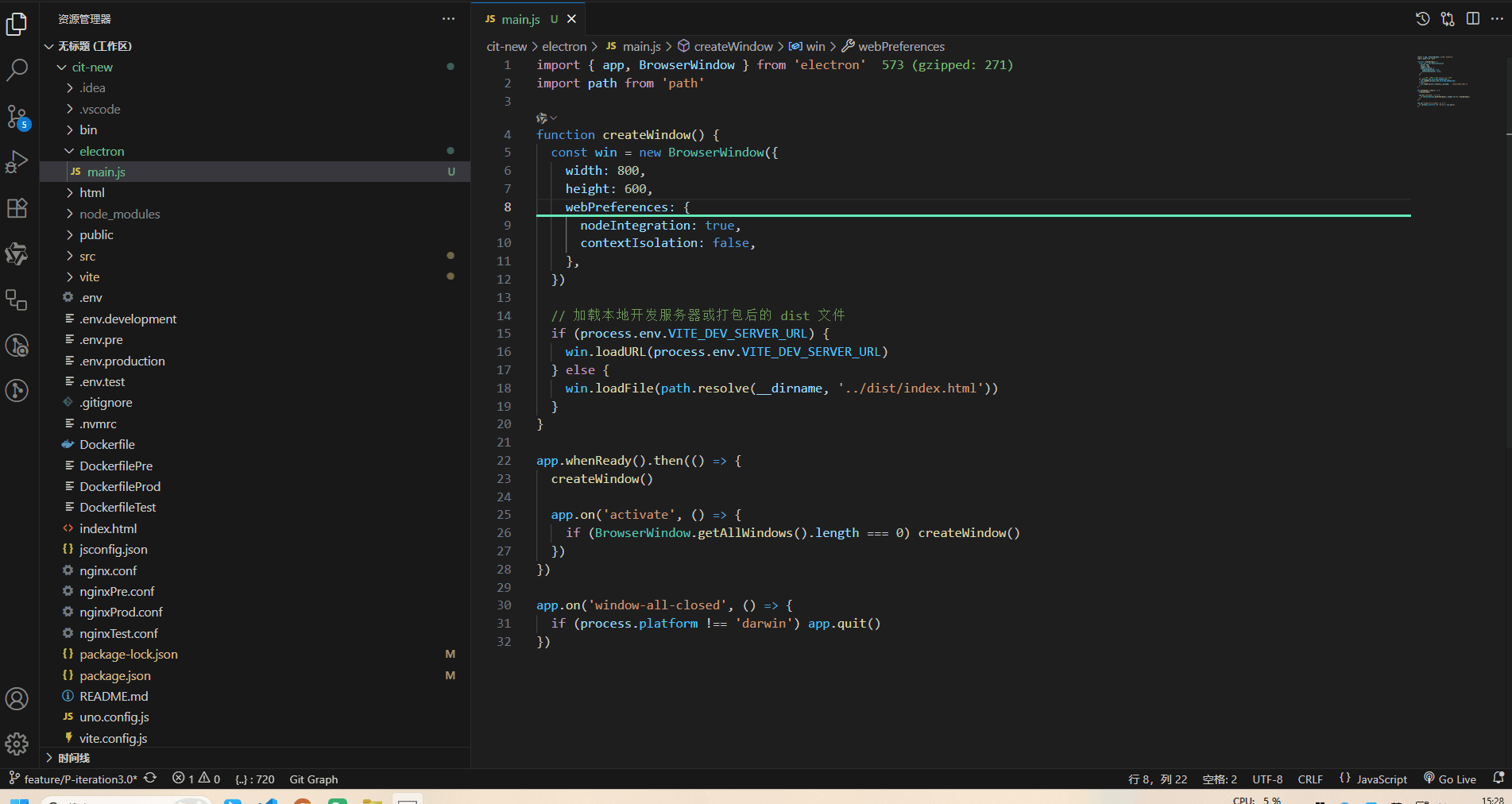The width and height of the screenshot is (1512, 804).
Task: Change file encoding UTF-8
Action: (1267, 779)
